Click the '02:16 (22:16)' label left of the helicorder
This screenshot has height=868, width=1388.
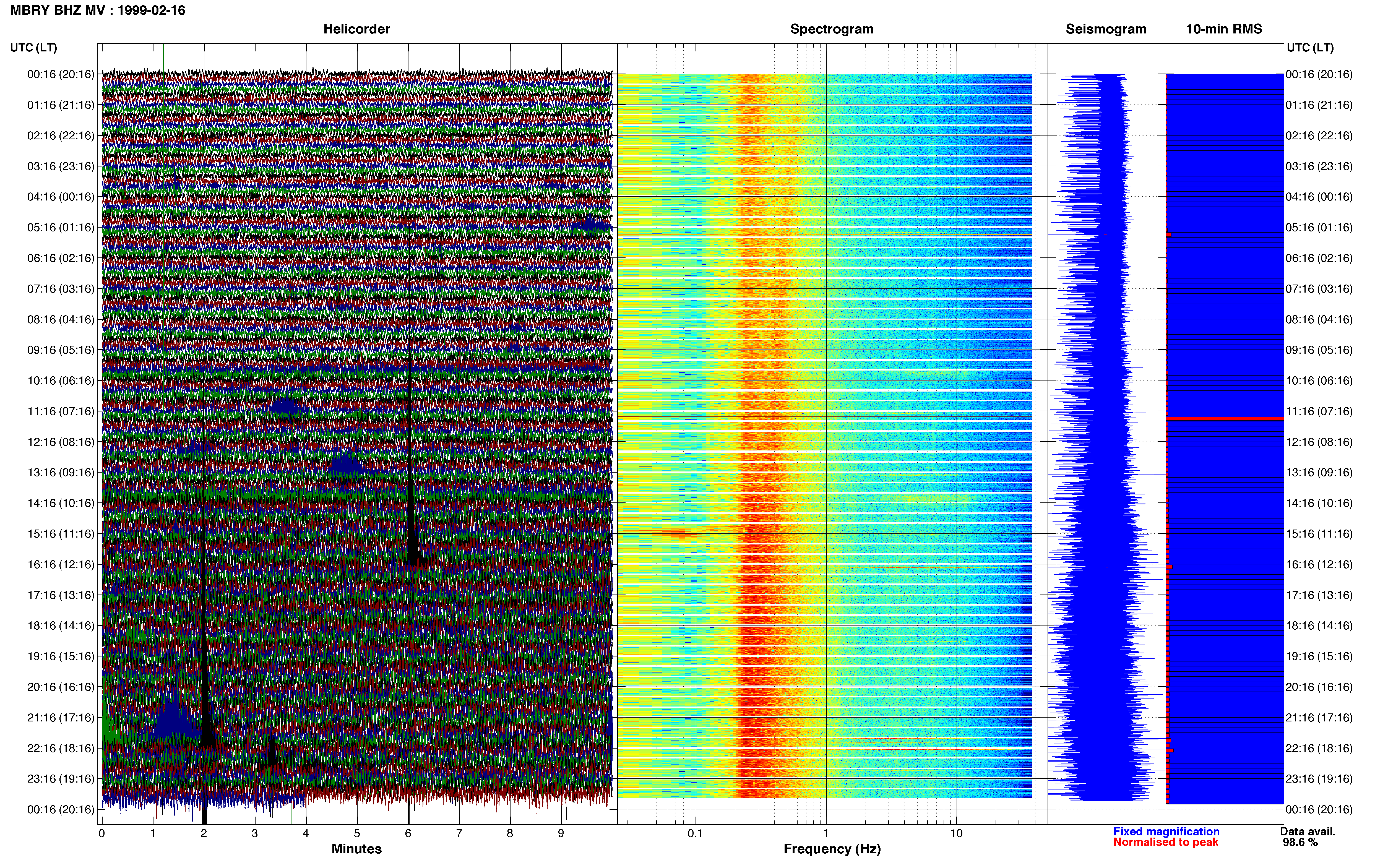pos(61,135)
